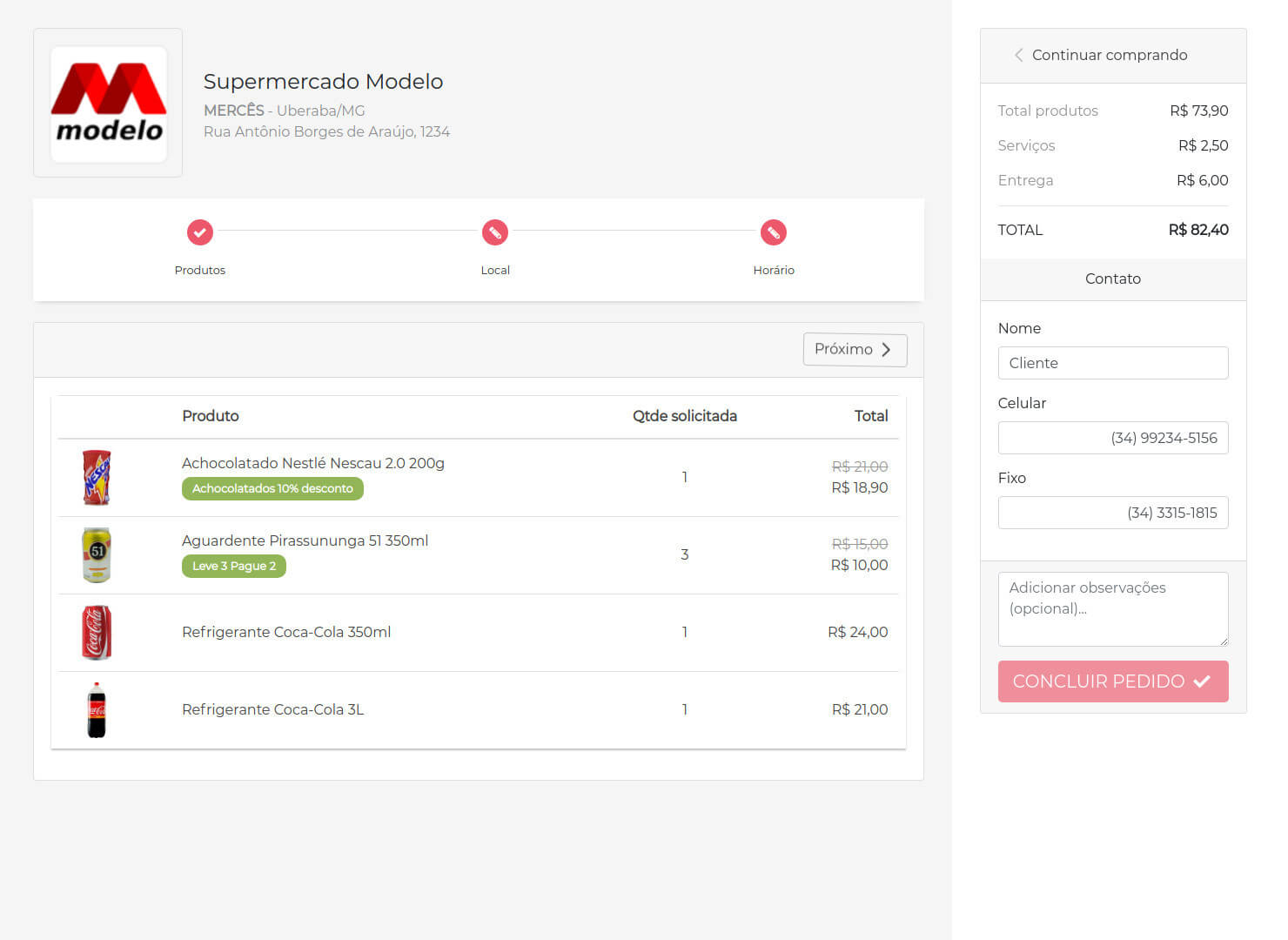The width and height of the screenshot is (1288, 940).
Task: Click the Leve 3 Pague 2 badge
Action: coord(234,566)
